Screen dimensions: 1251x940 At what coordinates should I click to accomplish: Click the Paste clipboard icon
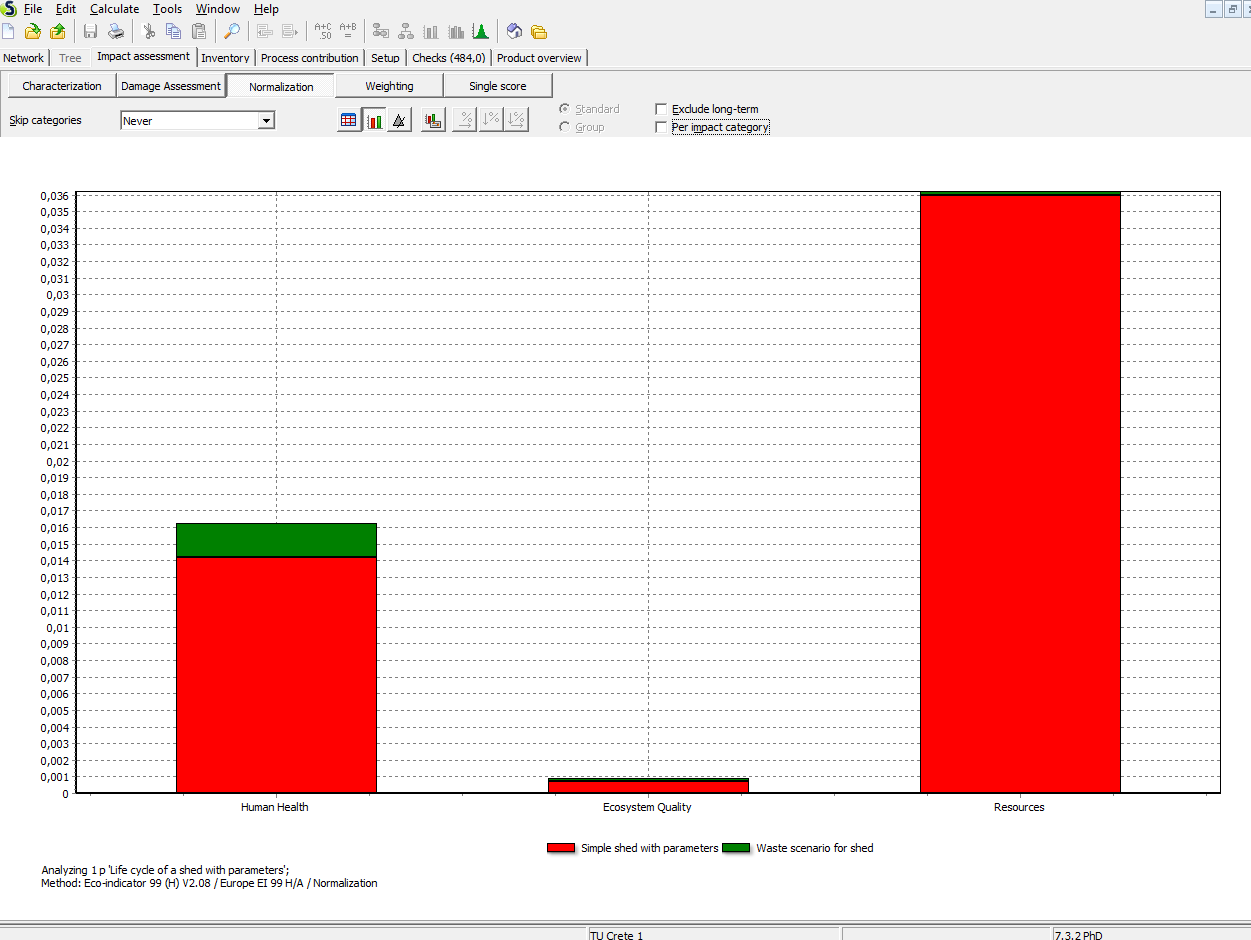click(199, 31)
